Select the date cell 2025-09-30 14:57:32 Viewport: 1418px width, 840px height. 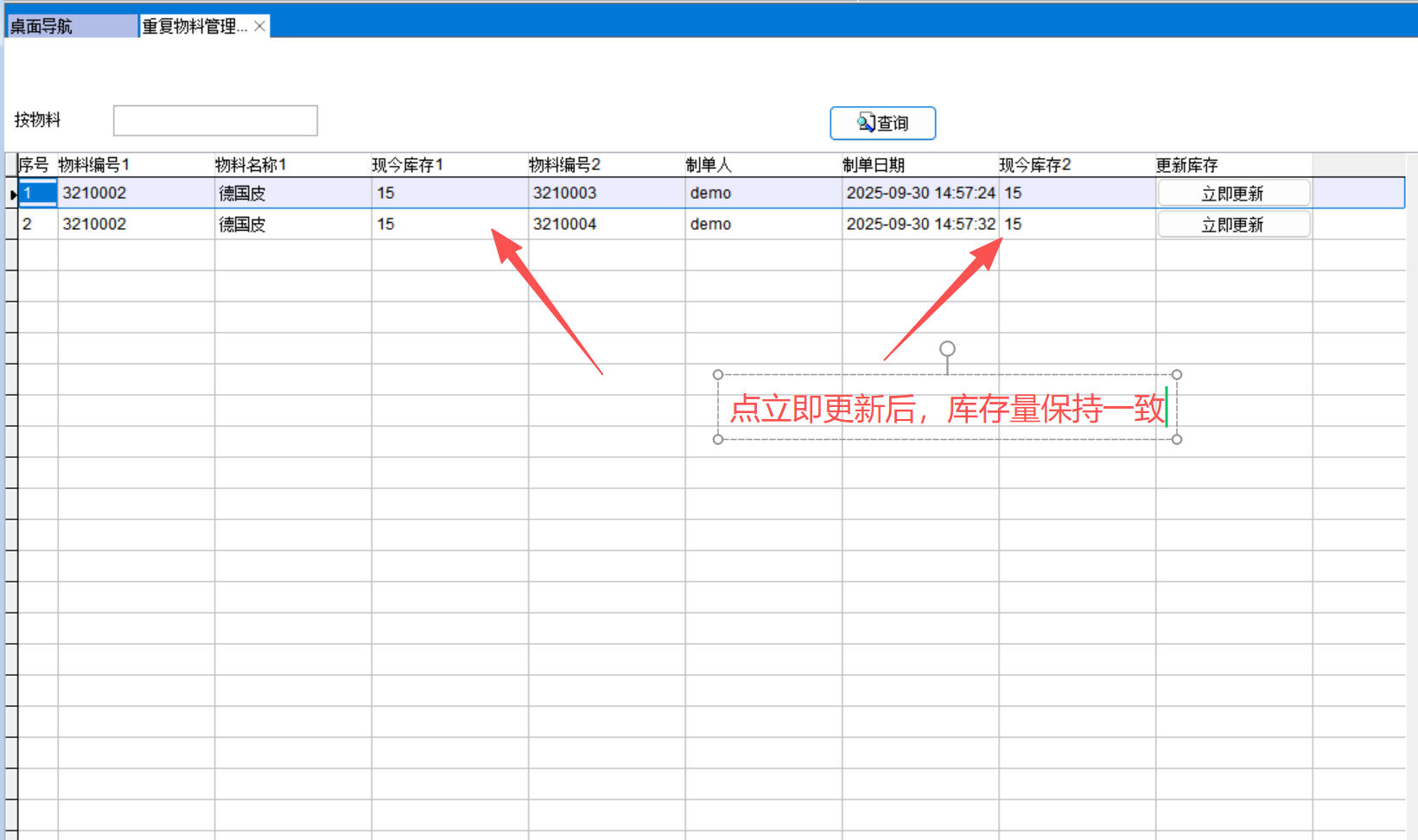click(920, 224)
